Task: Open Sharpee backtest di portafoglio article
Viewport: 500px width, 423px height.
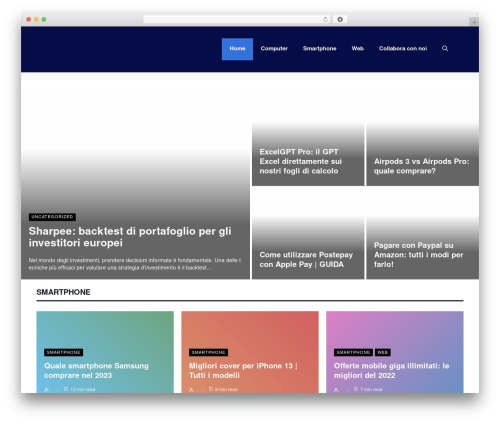Action: coord(130,237)
